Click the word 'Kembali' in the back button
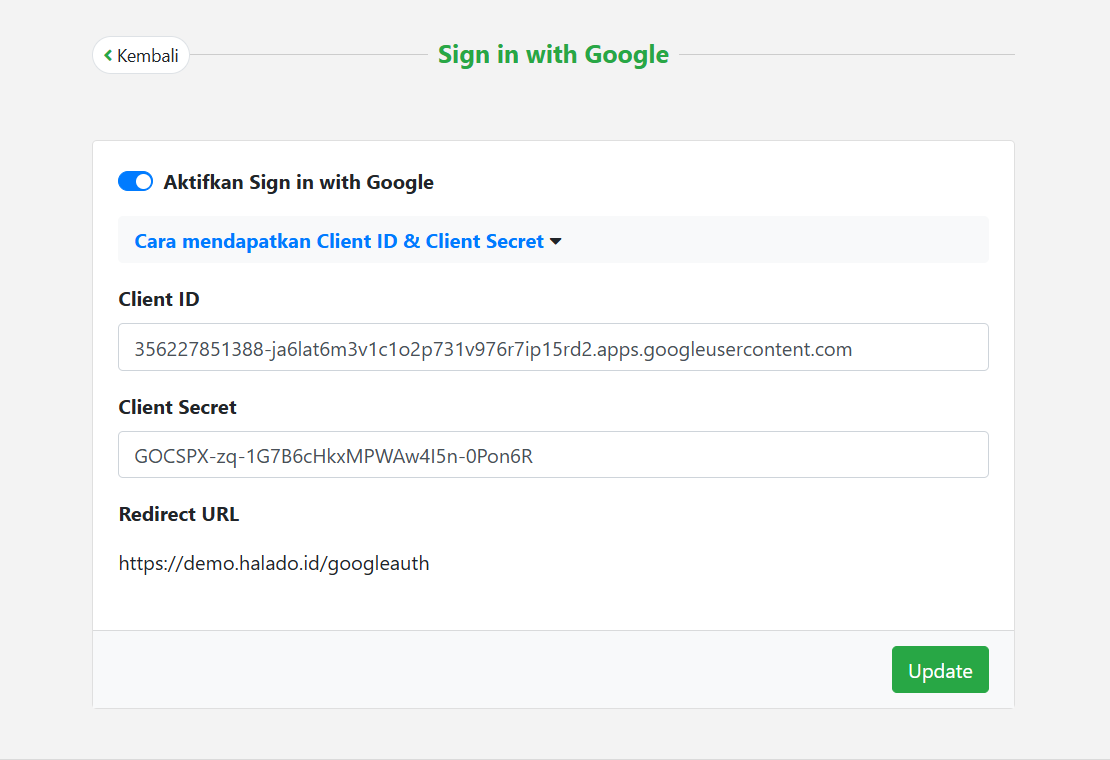Viewport: 1110px width, 760px height. 148,56
